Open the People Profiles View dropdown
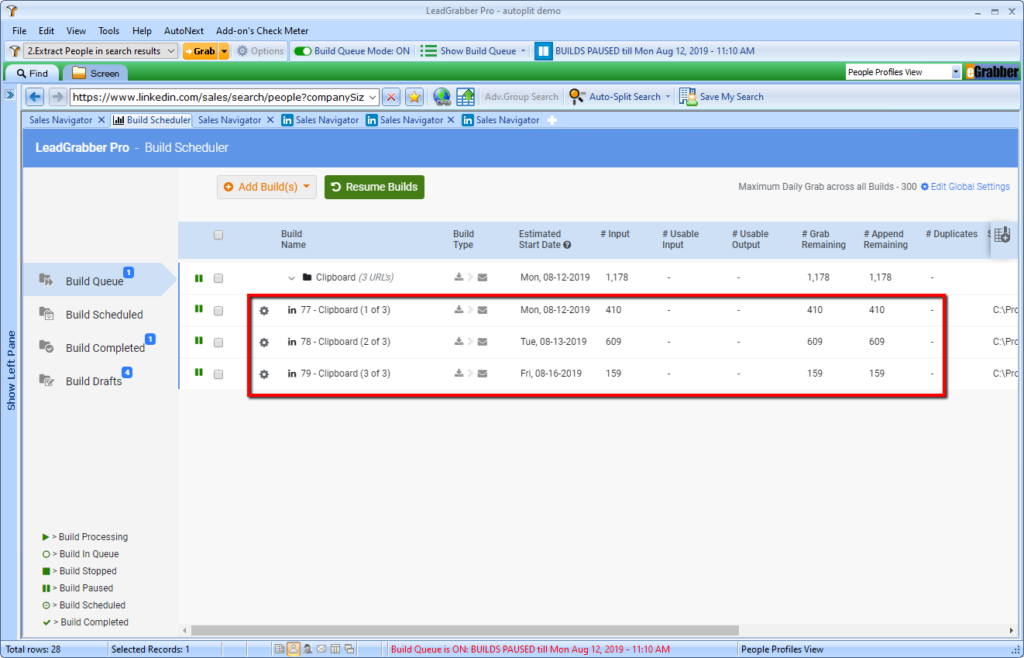This screenshot has width=1024, height=658. tap(956, 72)
